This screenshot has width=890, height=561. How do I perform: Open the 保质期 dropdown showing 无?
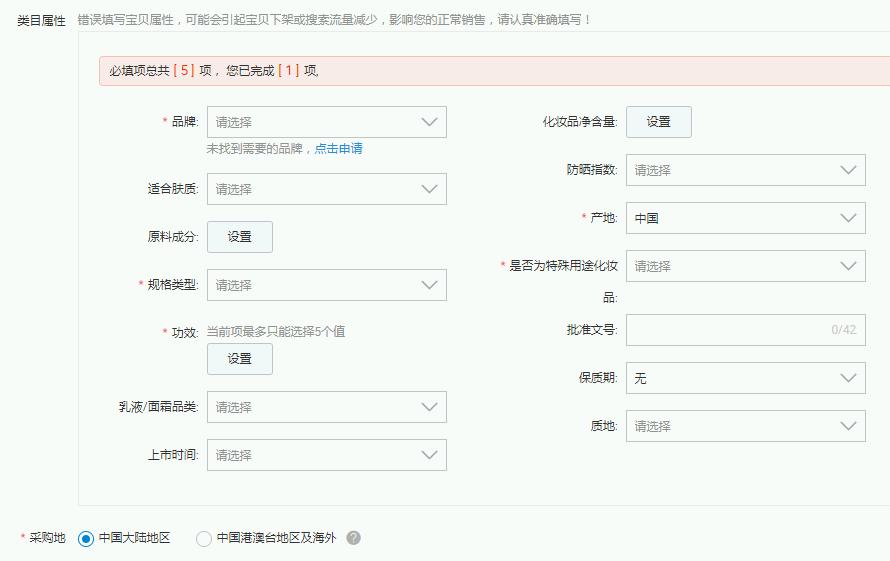(745, 378)
